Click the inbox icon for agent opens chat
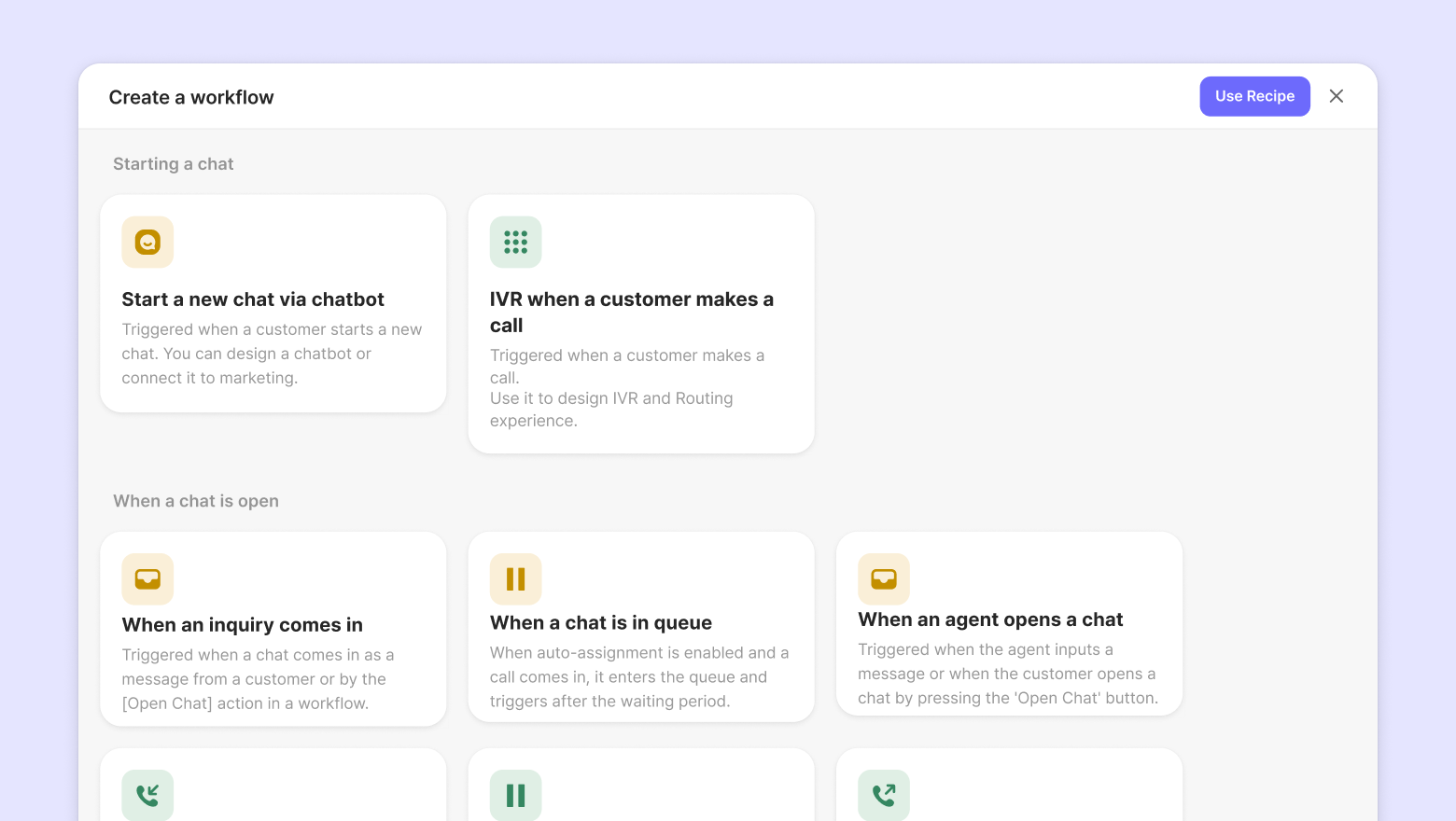This screenshot has width=1456, height=821. [x=884, y=579]
